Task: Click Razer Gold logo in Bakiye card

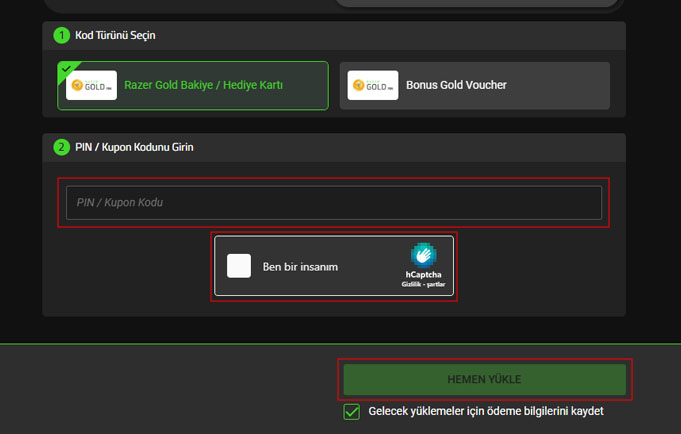Action: pyautogui.click(x=91, y=85)
